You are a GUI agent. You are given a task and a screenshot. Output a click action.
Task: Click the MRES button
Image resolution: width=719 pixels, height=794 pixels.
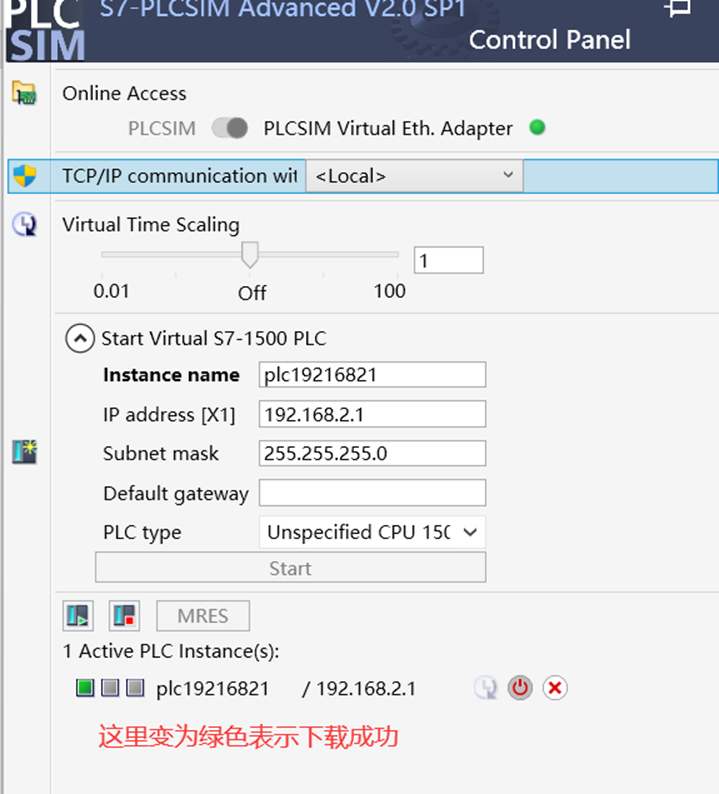[203, 616]
